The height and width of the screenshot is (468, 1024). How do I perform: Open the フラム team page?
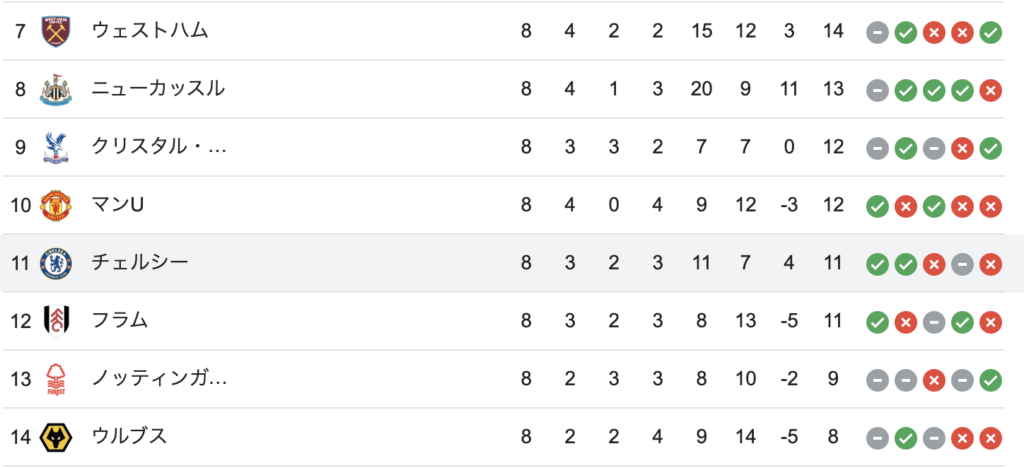(120, 320)
